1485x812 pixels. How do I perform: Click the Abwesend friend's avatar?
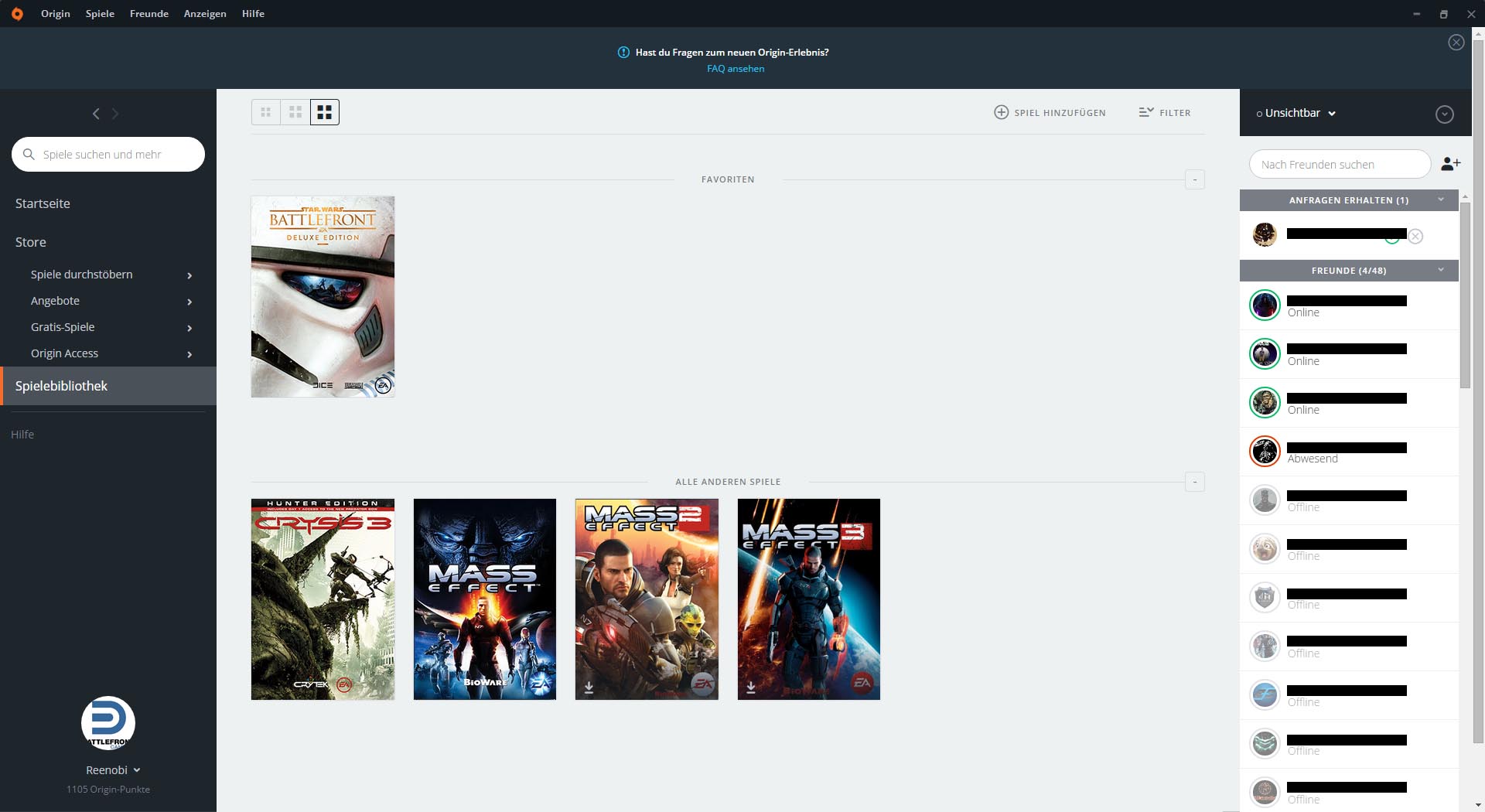click(x=1265, y=452)
